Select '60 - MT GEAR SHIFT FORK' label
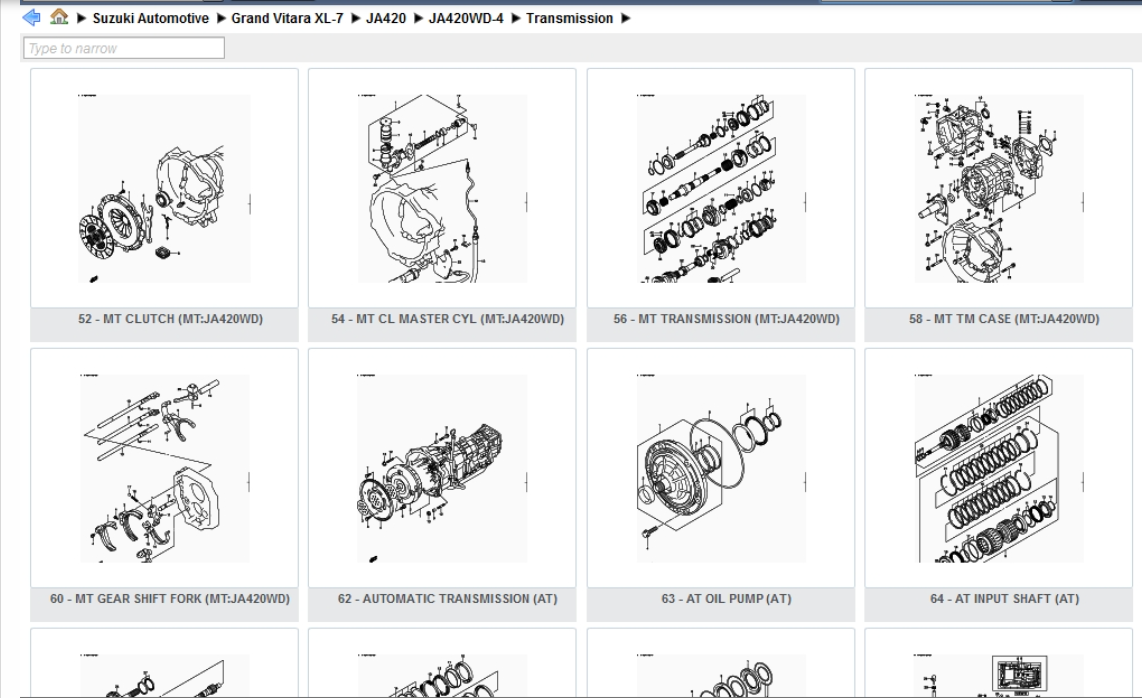The width and height of the screenshot is (1142, 698). coord(170,598)
